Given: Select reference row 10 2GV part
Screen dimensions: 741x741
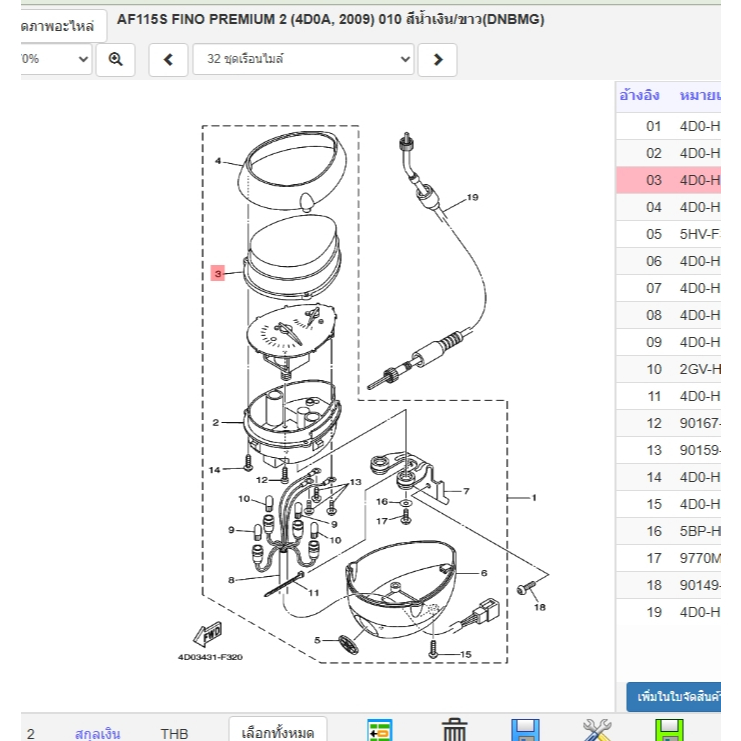Looking at the screenshot, I should [668, 369].
